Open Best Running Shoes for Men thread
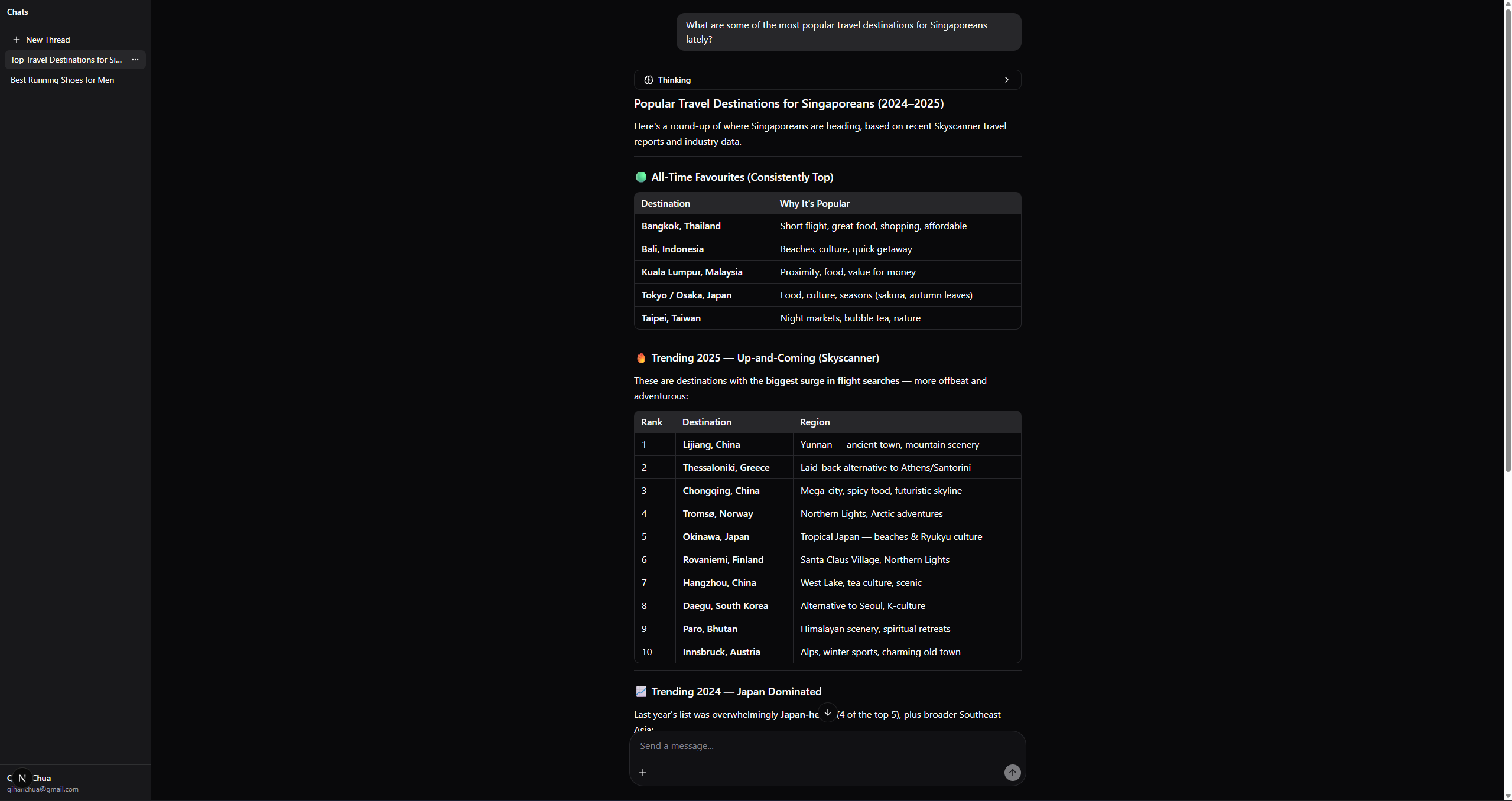Screen dimensions: 1512x801 click(75, 80)
